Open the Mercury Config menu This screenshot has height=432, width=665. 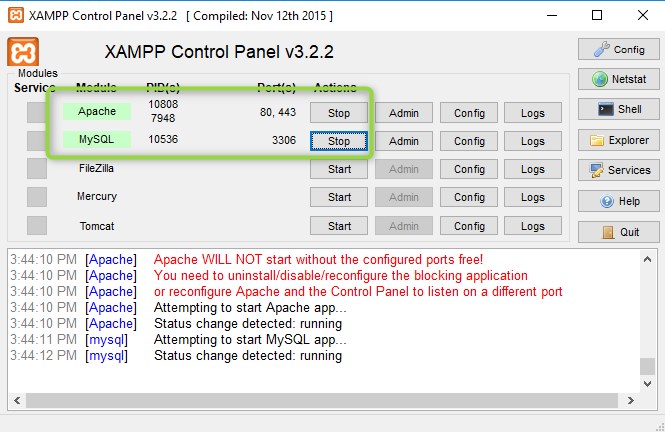[469, 197]
